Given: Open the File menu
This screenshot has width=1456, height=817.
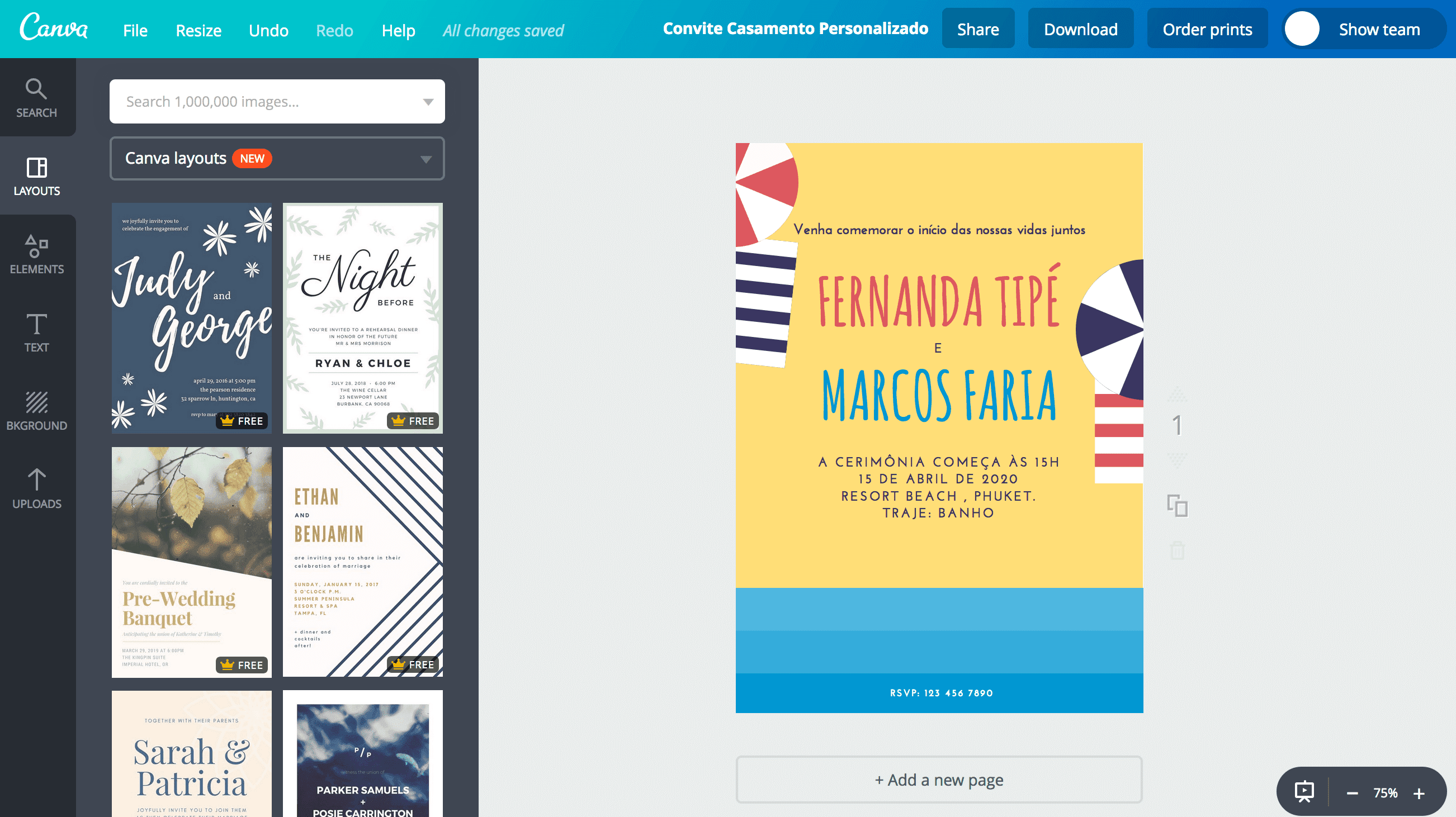Looking at the screenshot, I should tap(135, 30).
